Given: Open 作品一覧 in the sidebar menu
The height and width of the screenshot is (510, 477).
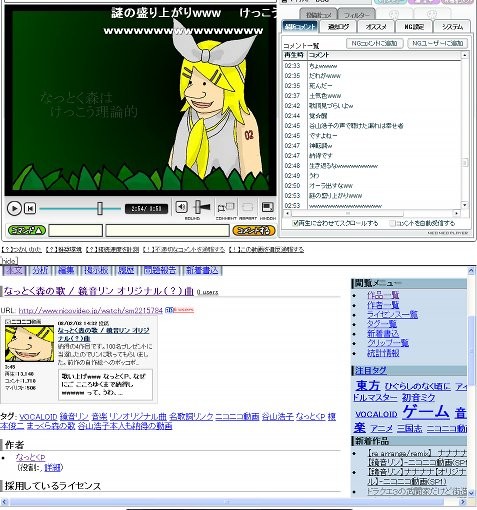Looking at the screenshot, I should (383, 295).
